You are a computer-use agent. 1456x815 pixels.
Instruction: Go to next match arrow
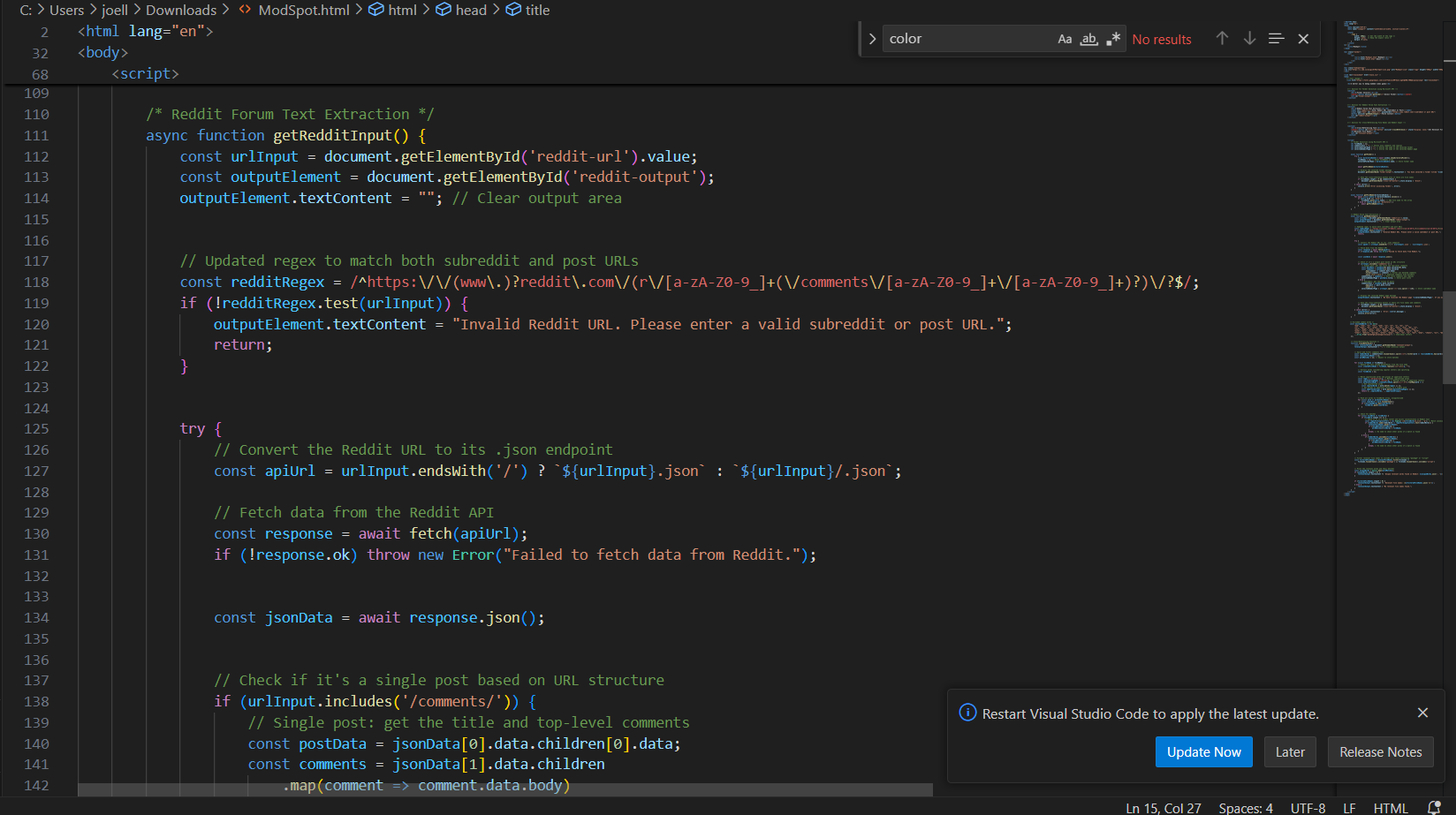pyautogui.click(x=1249, y=39)
